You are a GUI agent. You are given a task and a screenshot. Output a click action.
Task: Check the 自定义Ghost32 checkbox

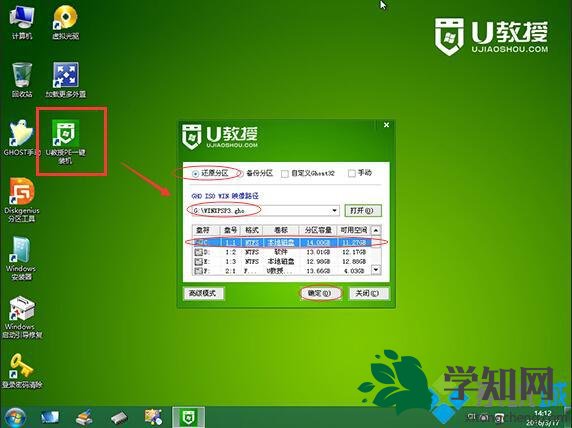coord(285,174)
